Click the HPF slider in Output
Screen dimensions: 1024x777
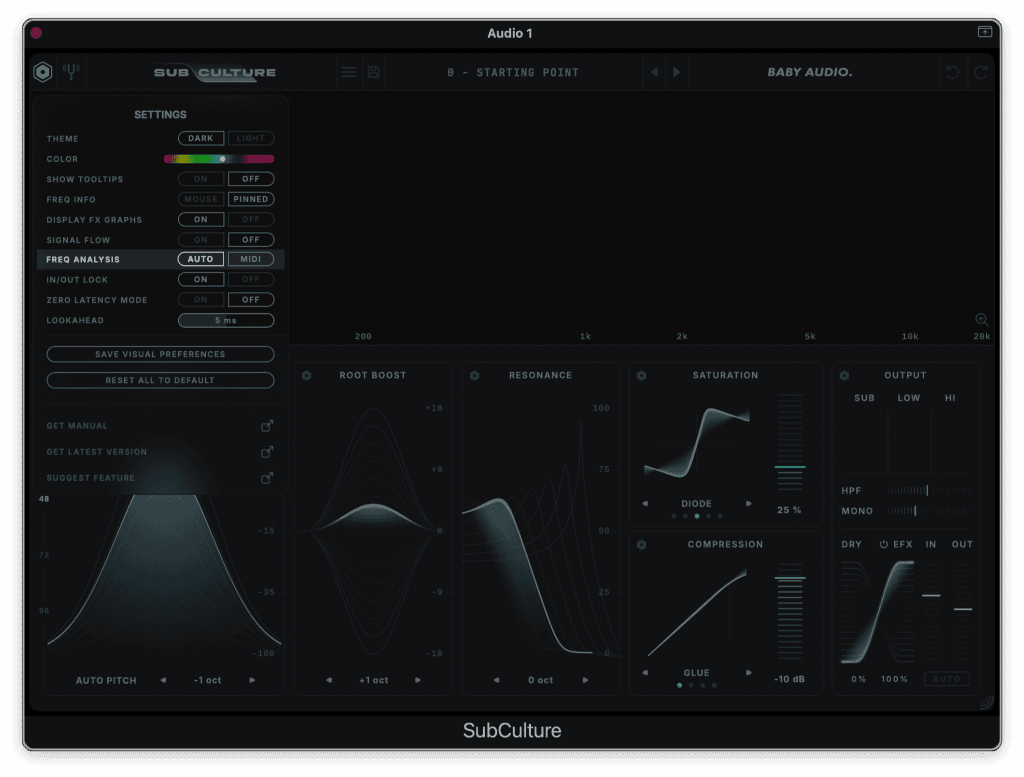point(928,490)
